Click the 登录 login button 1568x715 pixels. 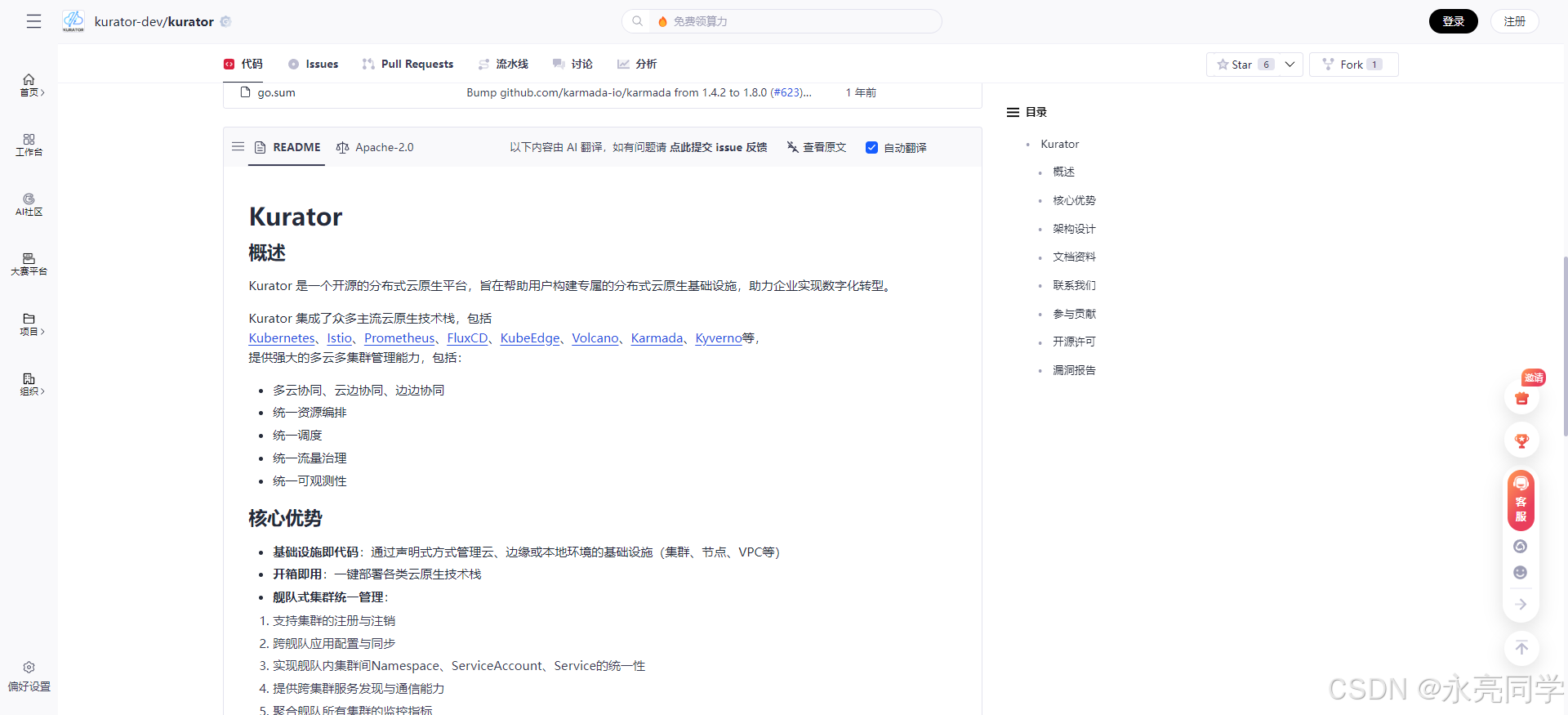pos(1453,21)
